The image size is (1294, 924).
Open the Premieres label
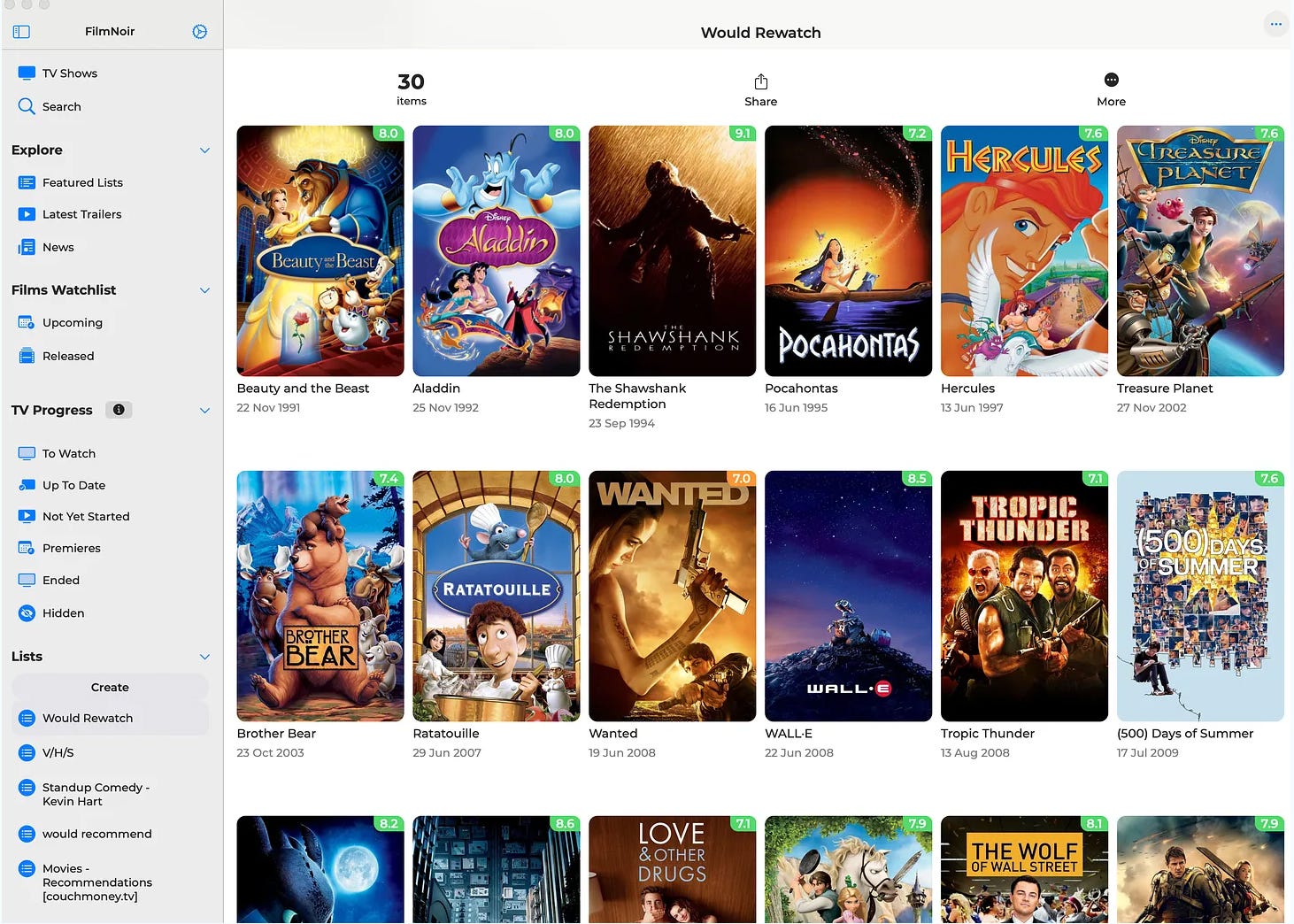click(72, 548)
